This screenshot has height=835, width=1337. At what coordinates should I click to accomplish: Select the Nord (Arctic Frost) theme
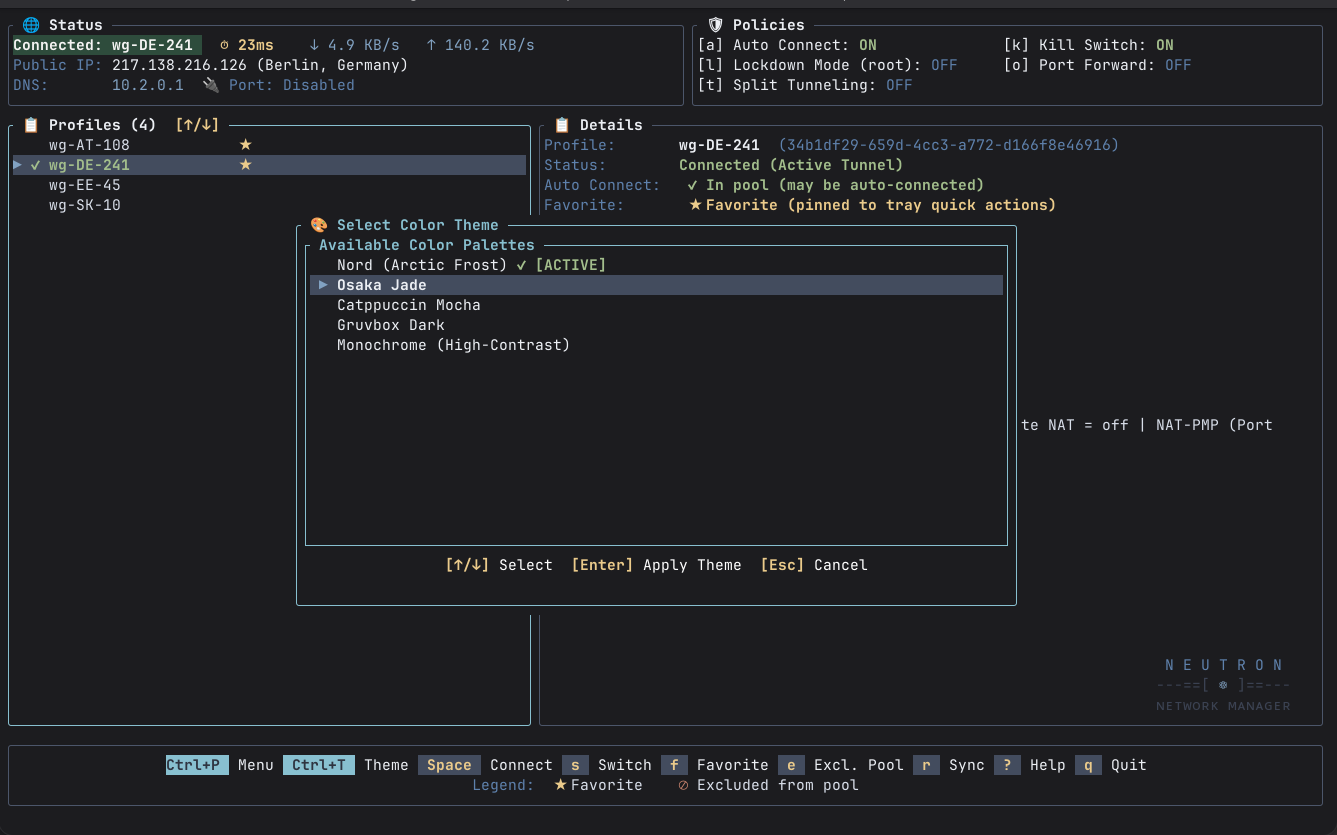654,265
